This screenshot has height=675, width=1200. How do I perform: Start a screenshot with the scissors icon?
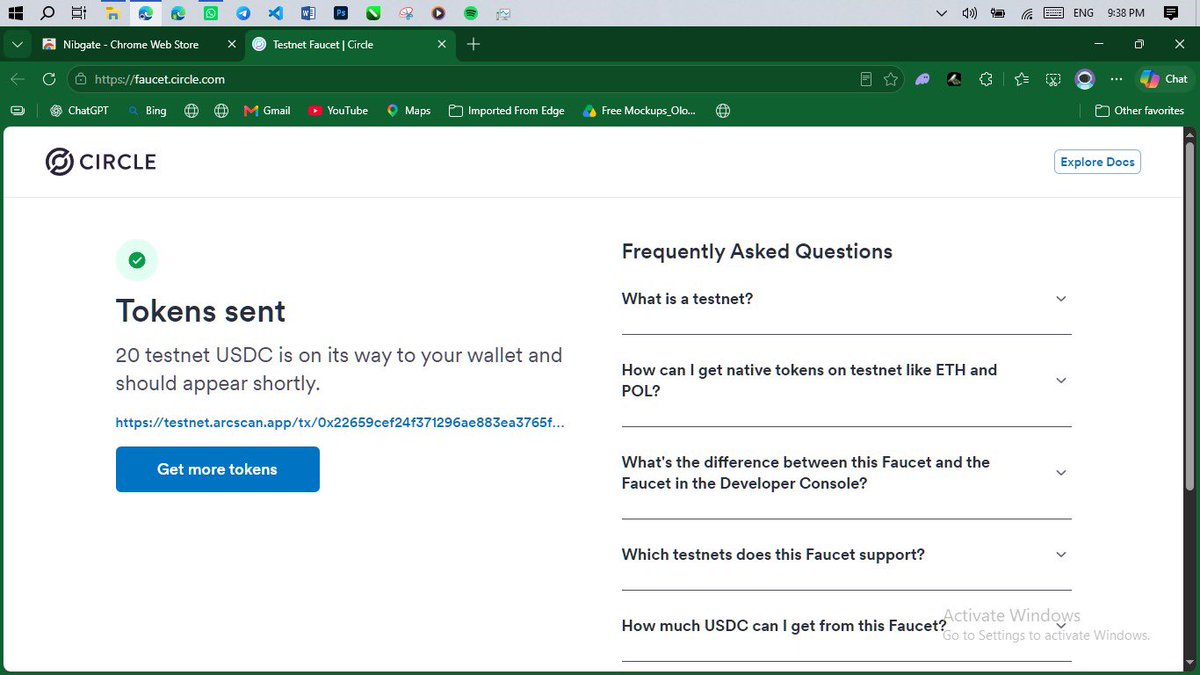point(1053,79)
